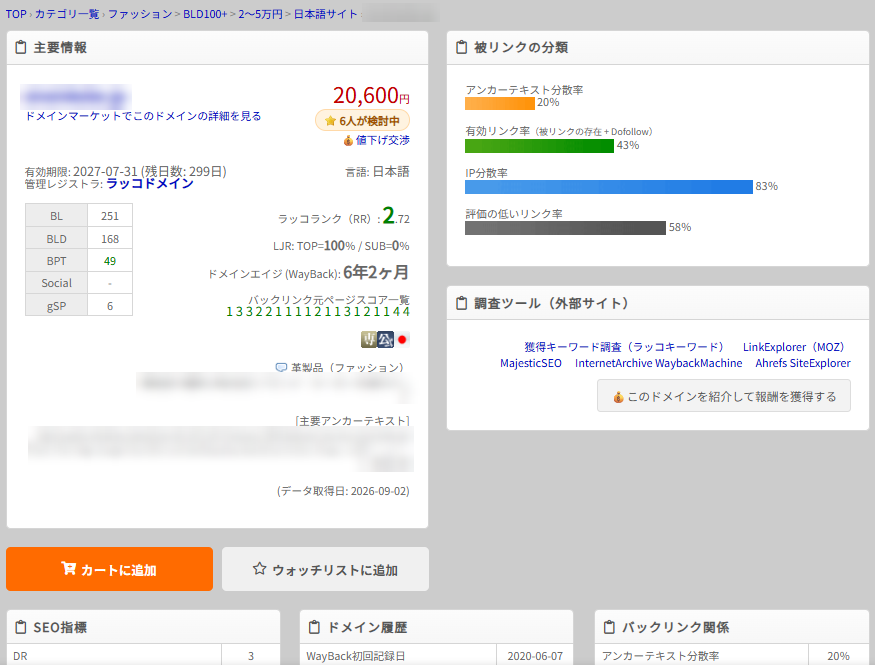Click the カートに追加 button
Image resolution: width=875 pixels, height=665 pixels.
109,569
